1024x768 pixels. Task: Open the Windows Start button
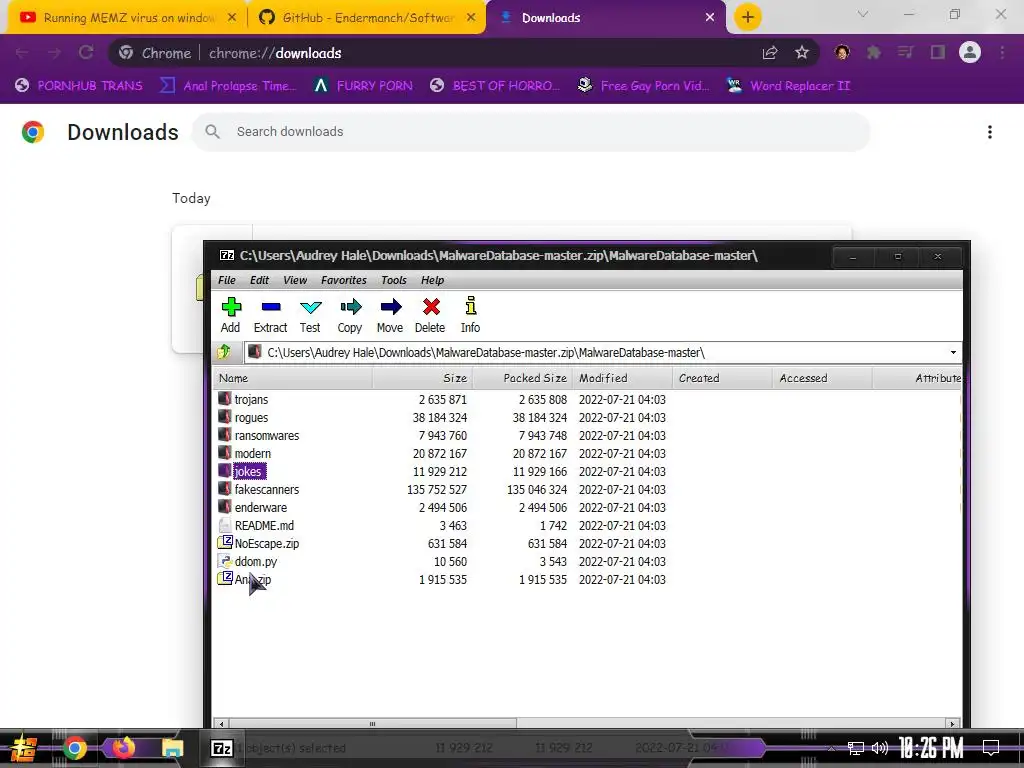25,748
